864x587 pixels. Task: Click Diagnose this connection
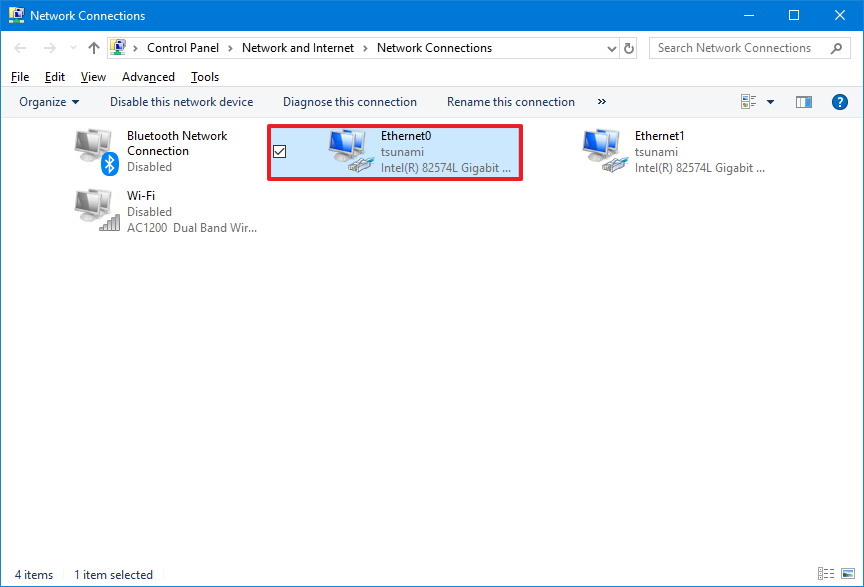coord(349,101)
